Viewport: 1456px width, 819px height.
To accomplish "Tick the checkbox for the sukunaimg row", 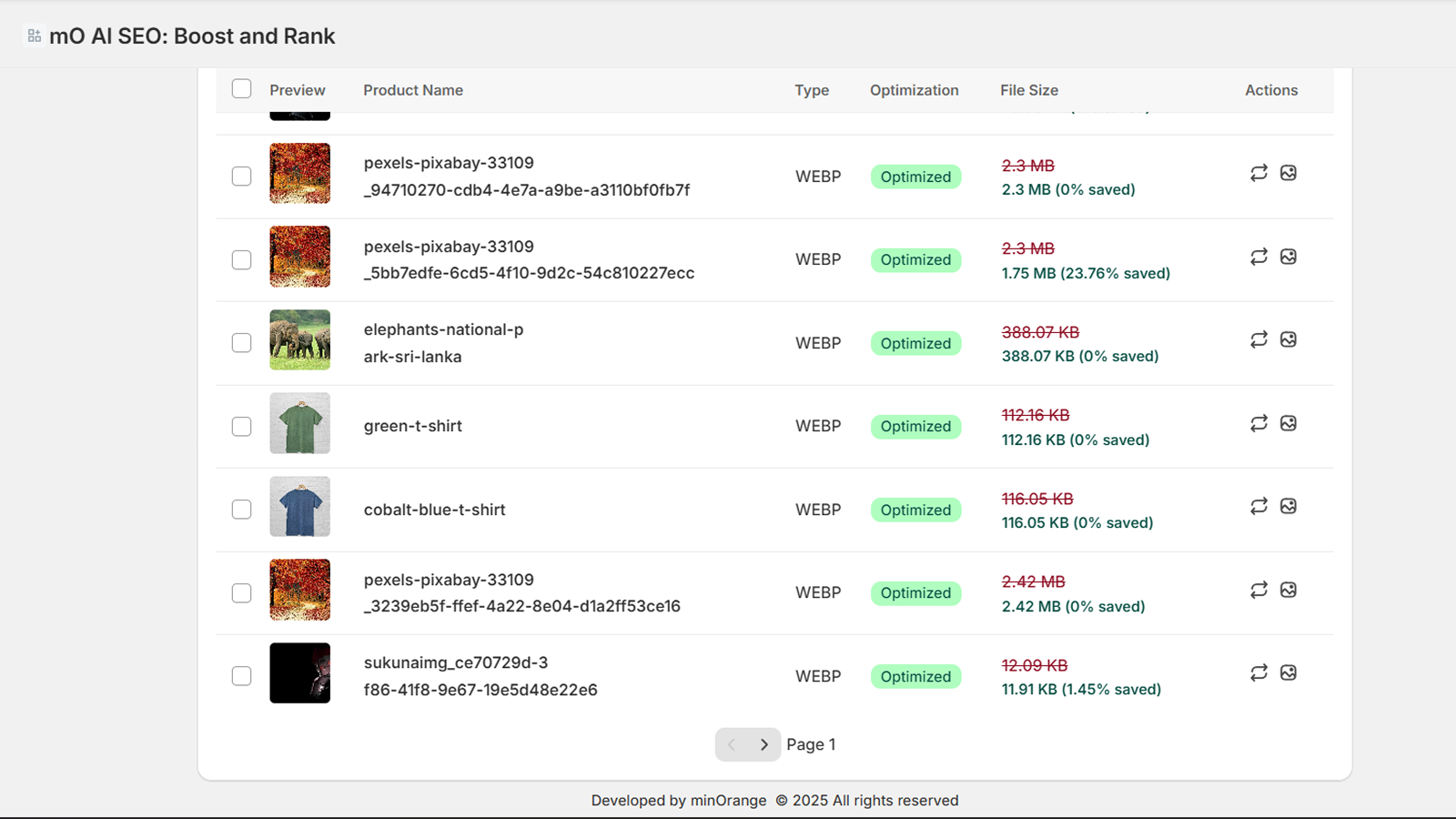I will (x=241, y=676).
